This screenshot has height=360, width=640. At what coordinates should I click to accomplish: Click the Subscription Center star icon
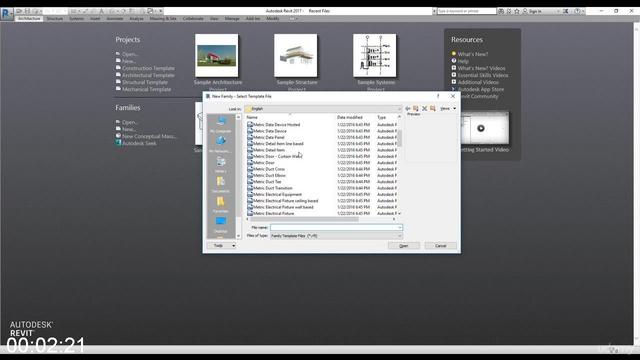tap(517, 11)
